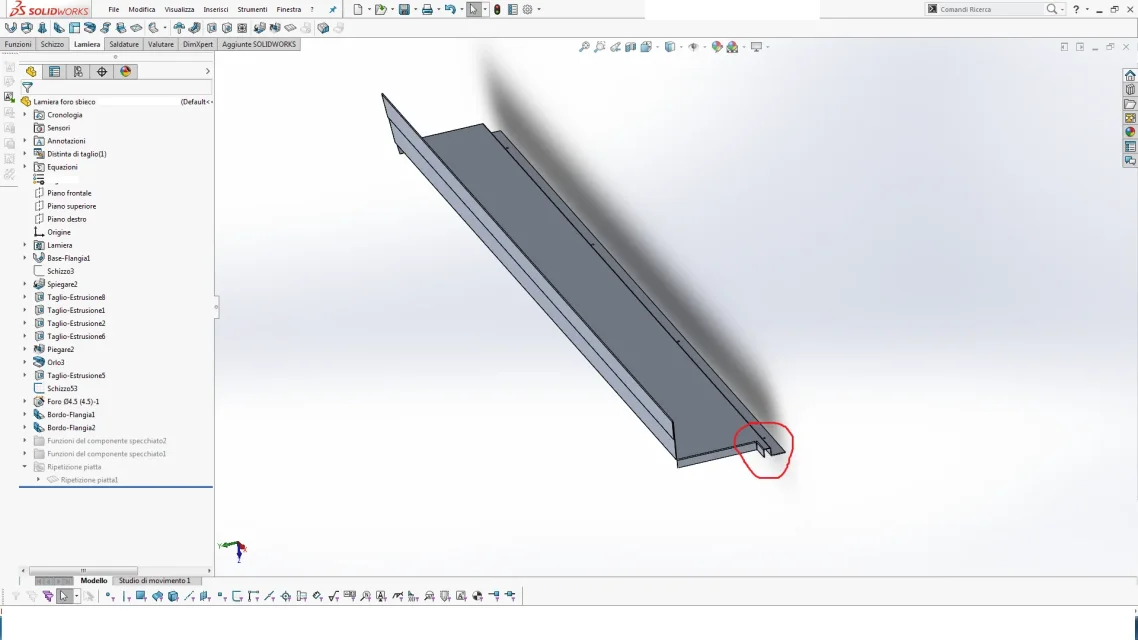Click the Undo arrow icon
The height and width of the screenshot is (640, 1138).
point(450,9)
